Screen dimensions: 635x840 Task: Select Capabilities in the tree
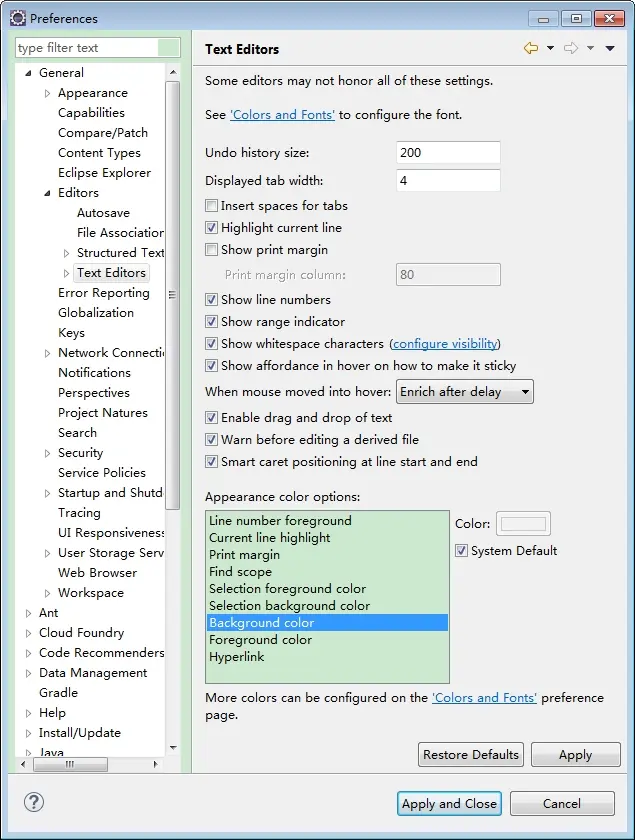coord(91,112)
